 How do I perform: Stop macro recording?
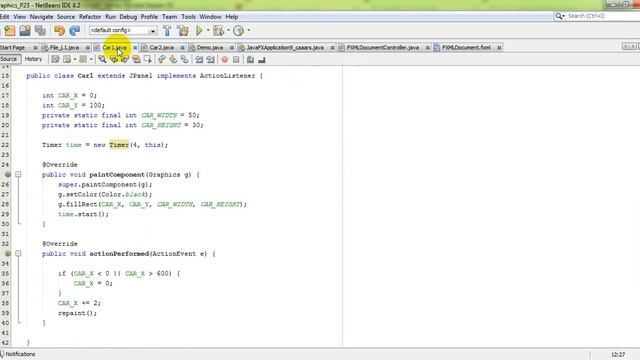[236, 60]
